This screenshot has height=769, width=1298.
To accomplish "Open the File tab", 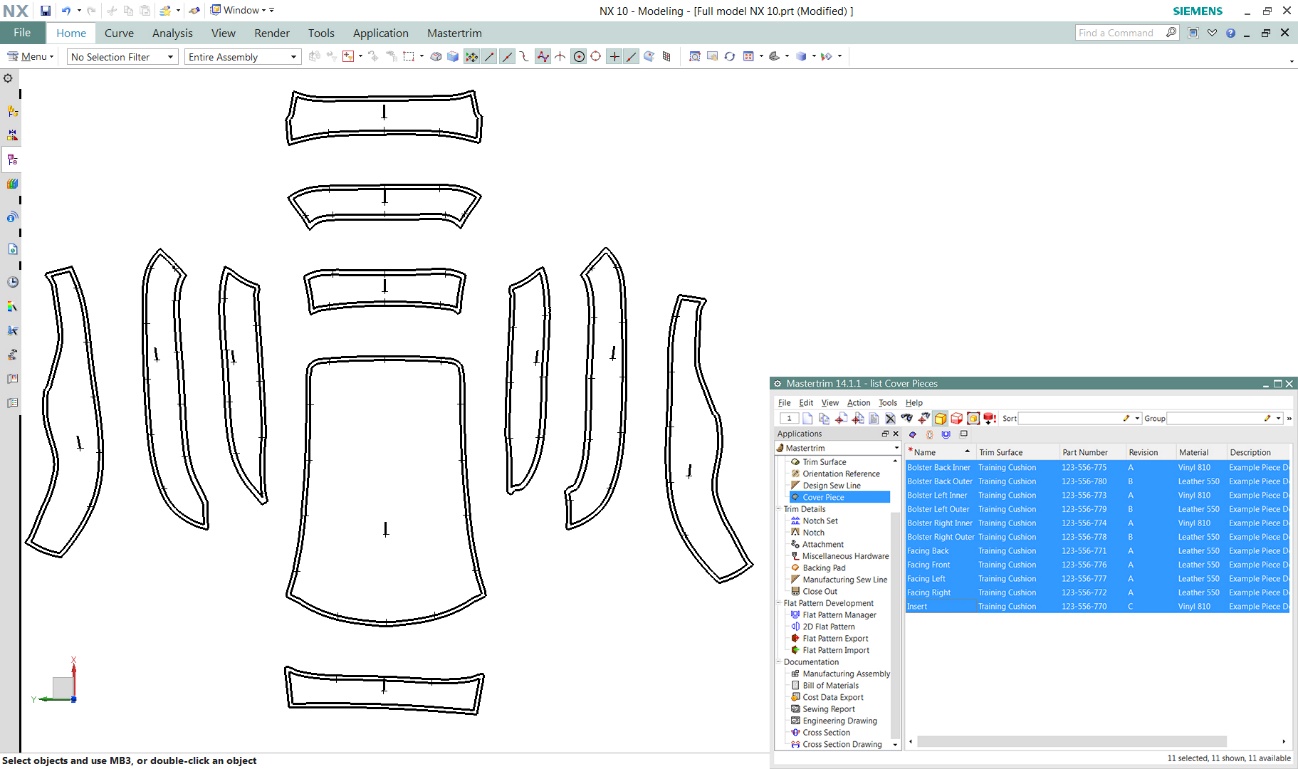I will (x=22, y=33).
